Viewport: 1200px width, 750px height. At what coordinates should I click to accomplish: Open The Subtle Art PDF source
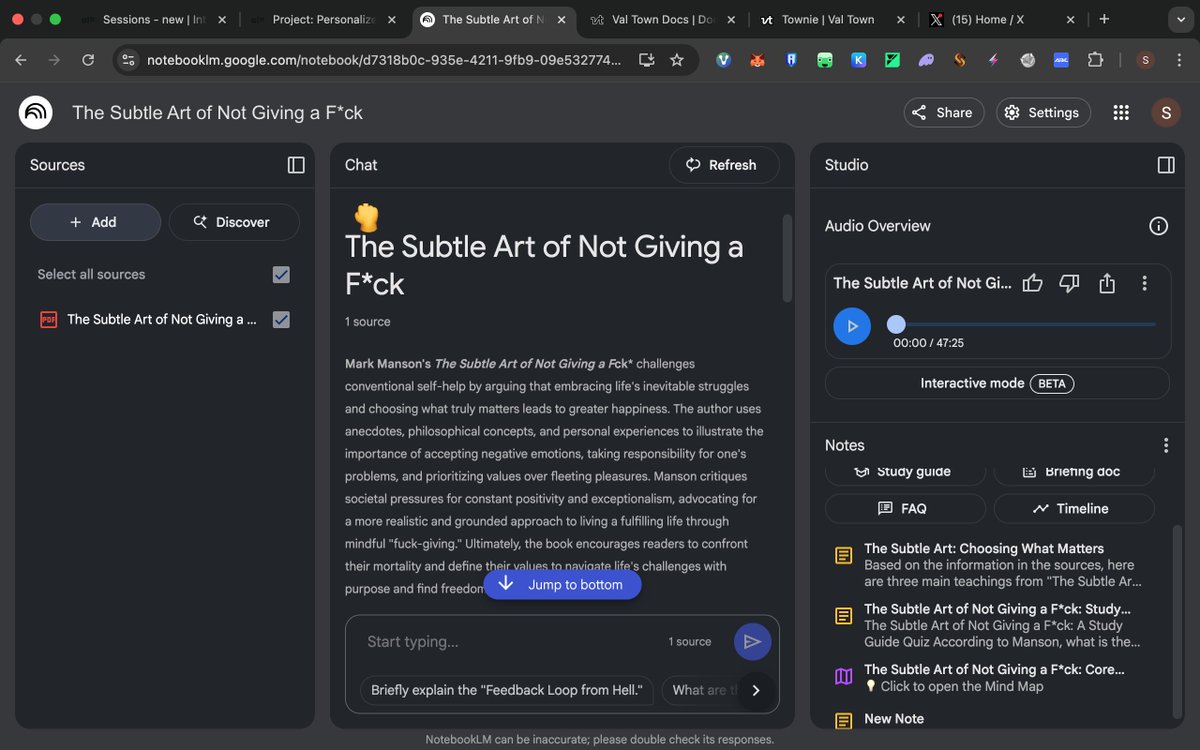[162, 320]
